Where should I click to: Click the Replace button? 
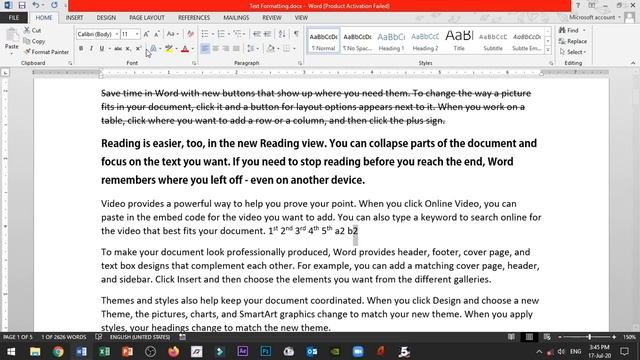point(573,41)
